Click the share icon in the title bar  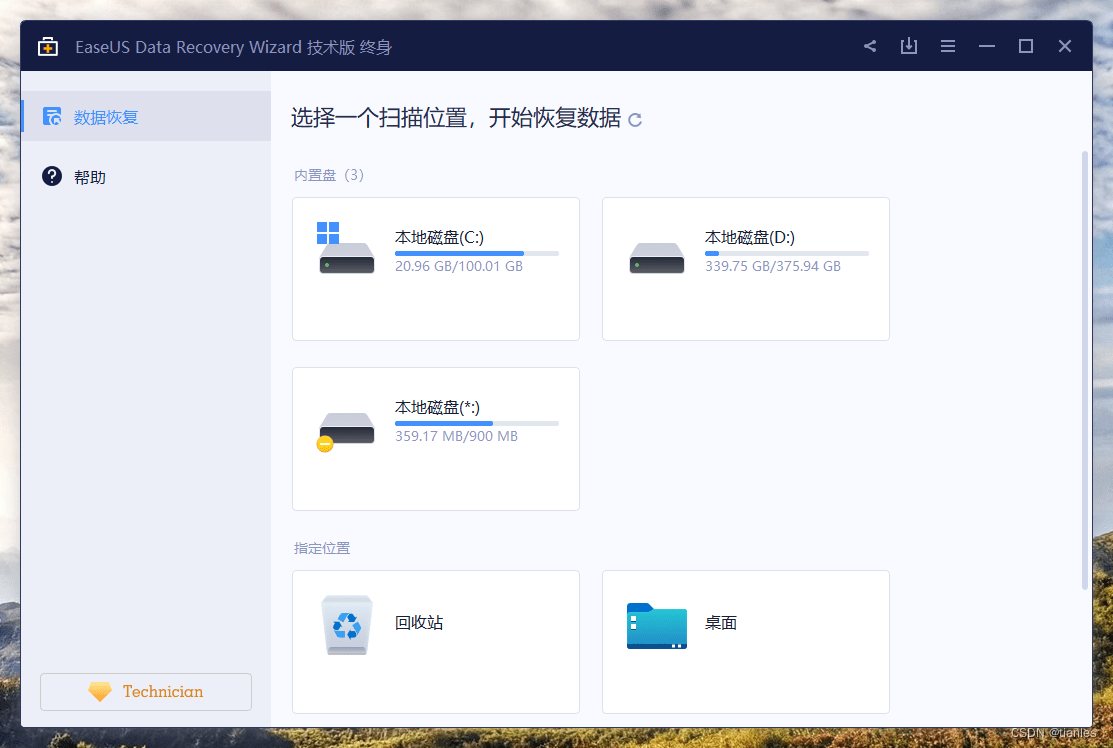tap(869, 45)
